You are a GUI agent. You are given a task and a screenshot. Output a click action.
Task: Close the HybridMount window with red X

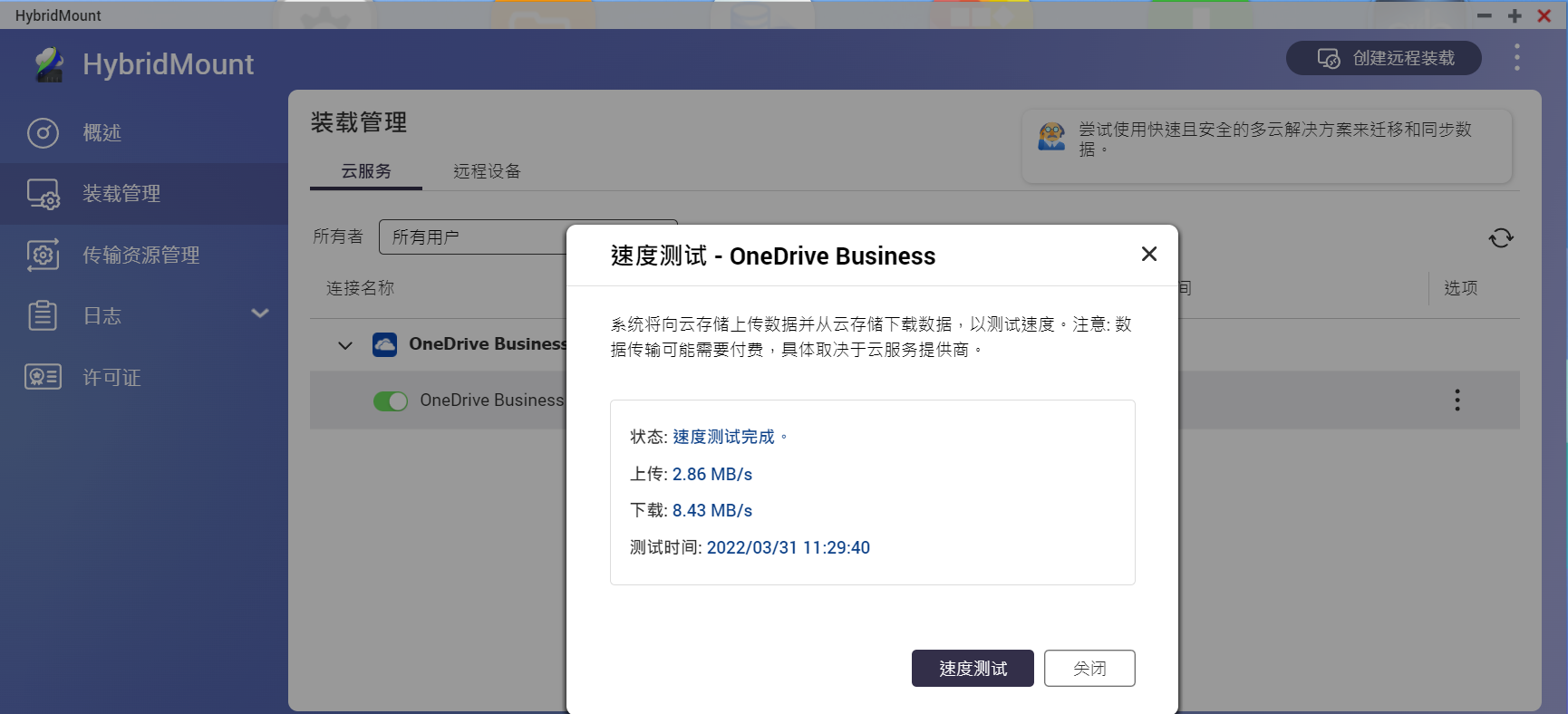(x=1544, y=15)
